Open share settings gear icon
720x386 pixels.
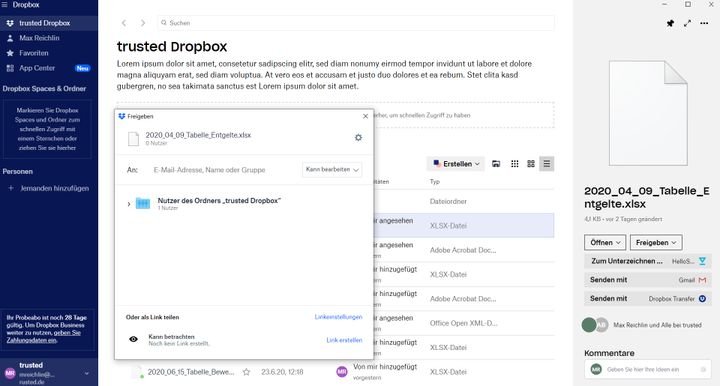pyautogui.click(x=358, y=138)
